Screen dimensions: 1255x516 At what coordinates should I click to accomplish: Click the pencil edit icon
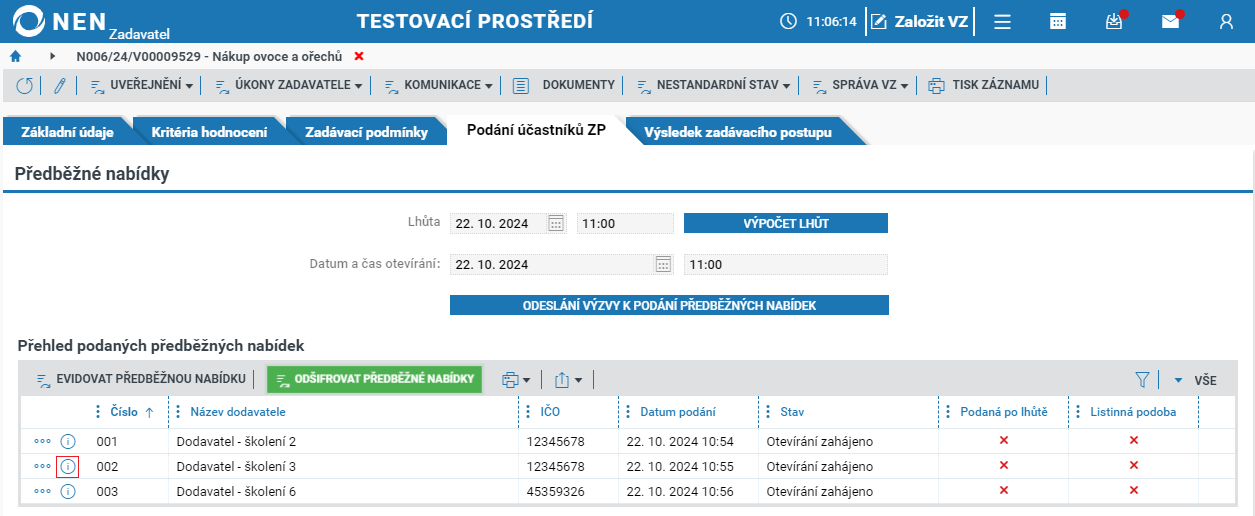pyautogui.click(x=59, y=86)
